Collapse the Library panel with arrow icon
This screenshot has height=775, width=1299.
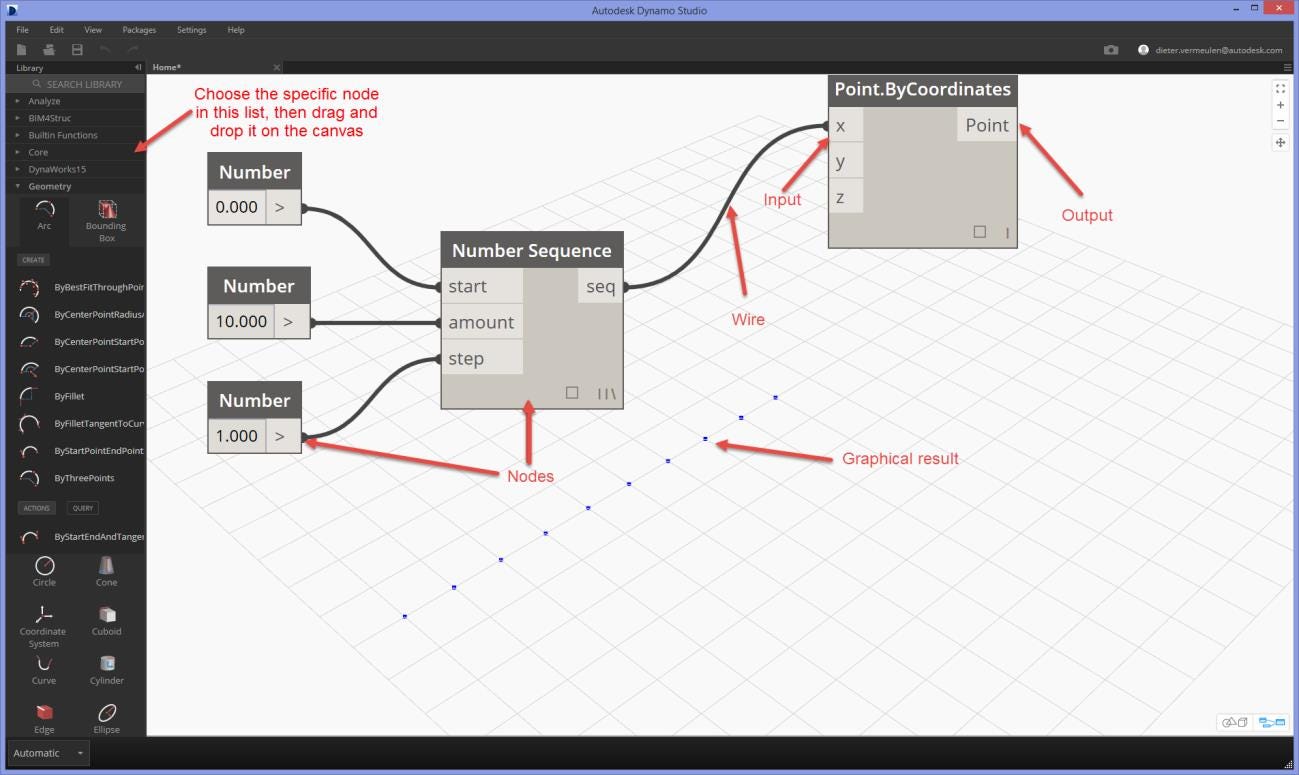coord(137,67)
